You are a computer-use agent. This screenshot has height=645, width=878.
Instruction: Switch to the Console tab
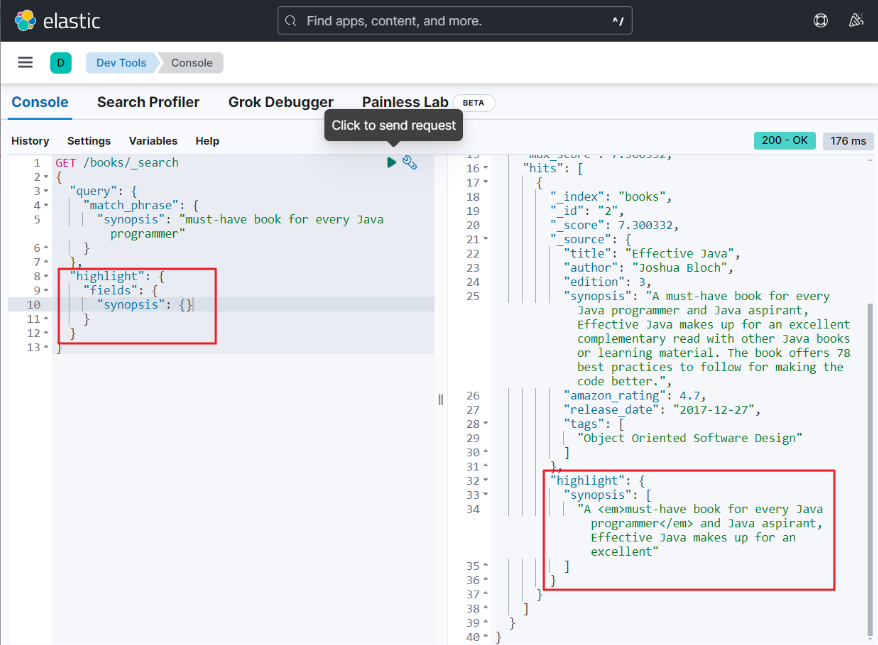pyautogui.click(x=40, y=102)
